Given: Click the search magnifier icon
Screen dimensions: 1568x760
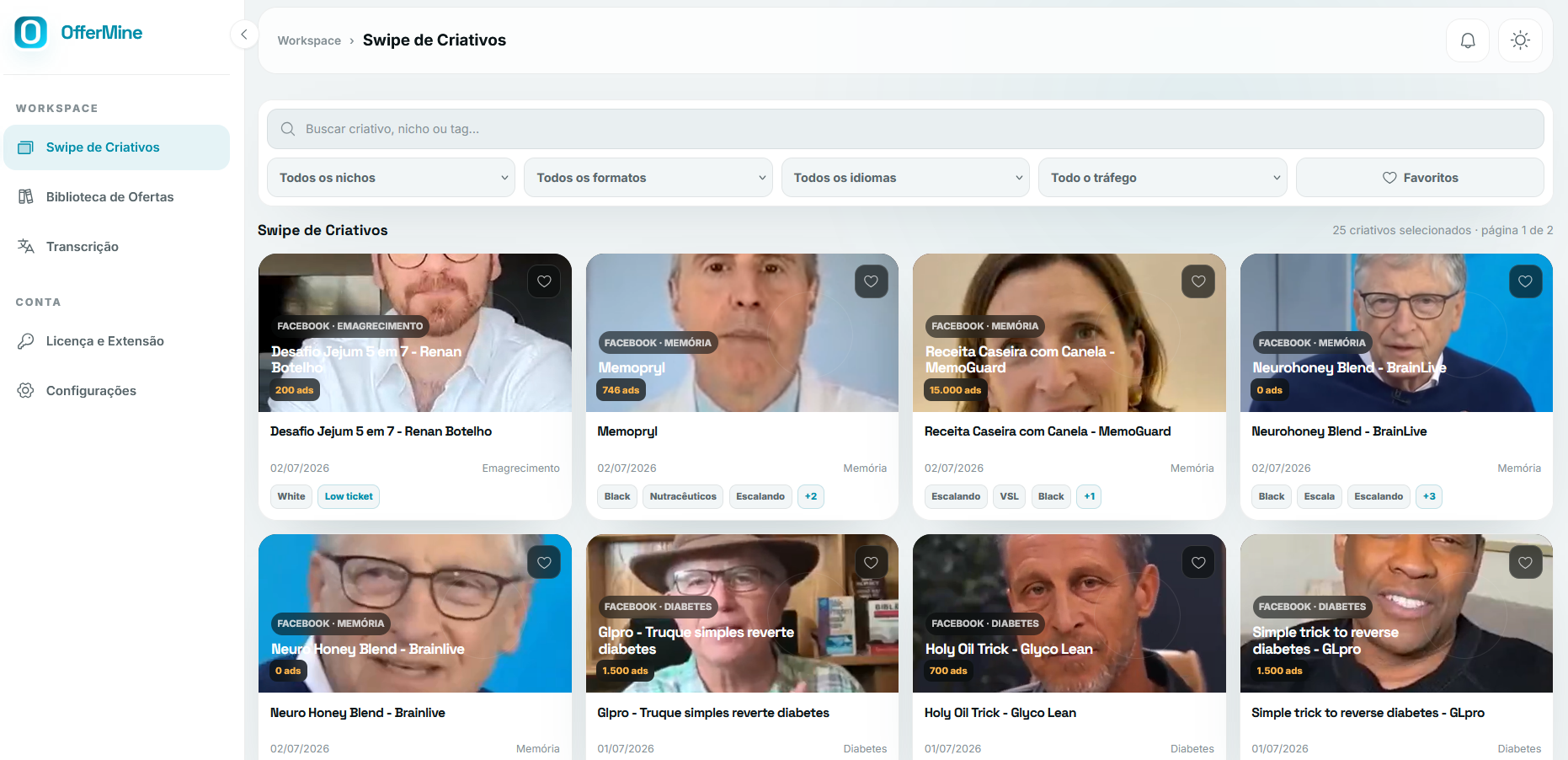Looking at the screenshot, I should [288, 129].
